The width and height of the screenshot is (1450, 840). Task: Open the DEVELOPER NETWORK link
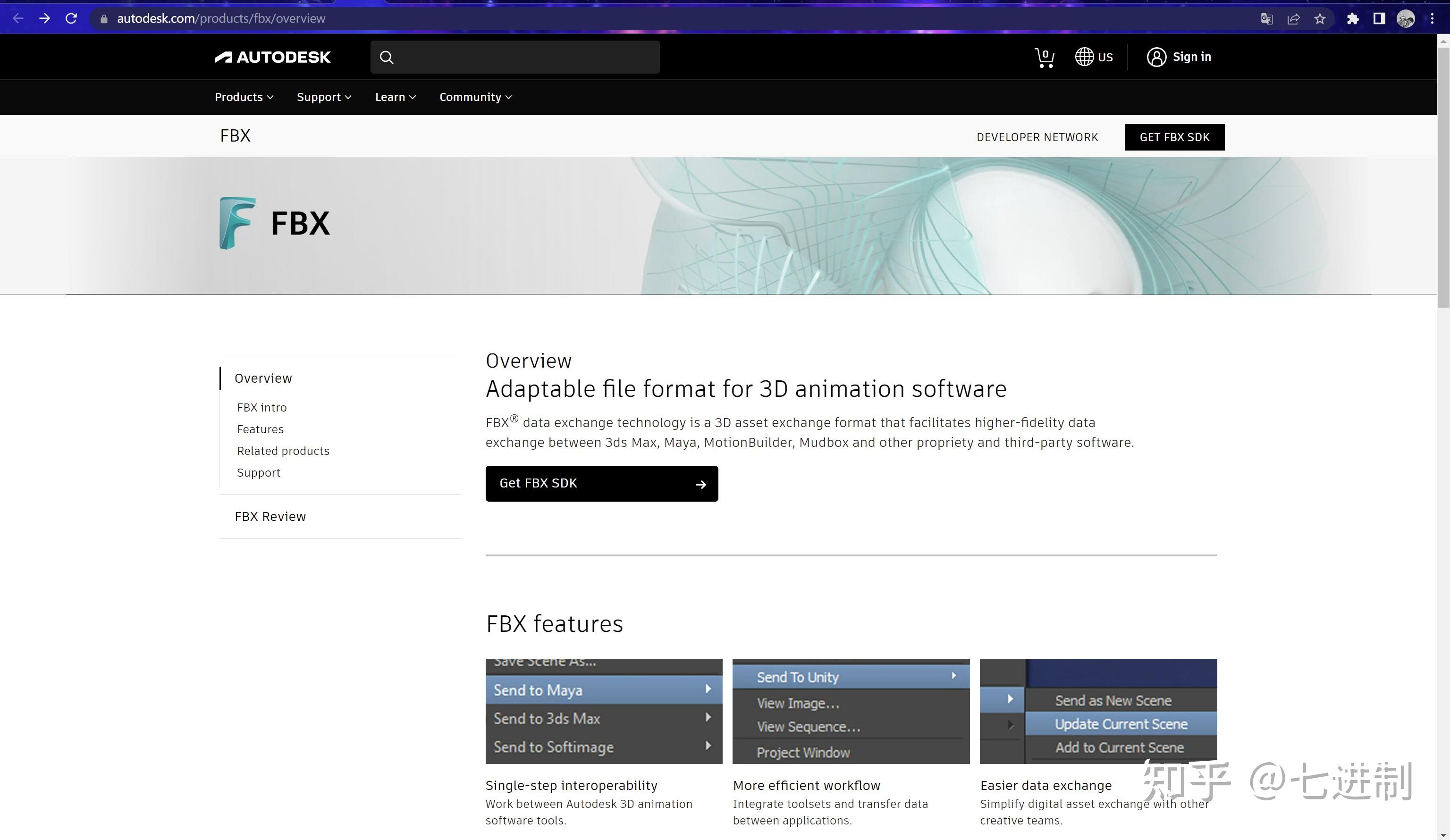(x=1037, y=137)
